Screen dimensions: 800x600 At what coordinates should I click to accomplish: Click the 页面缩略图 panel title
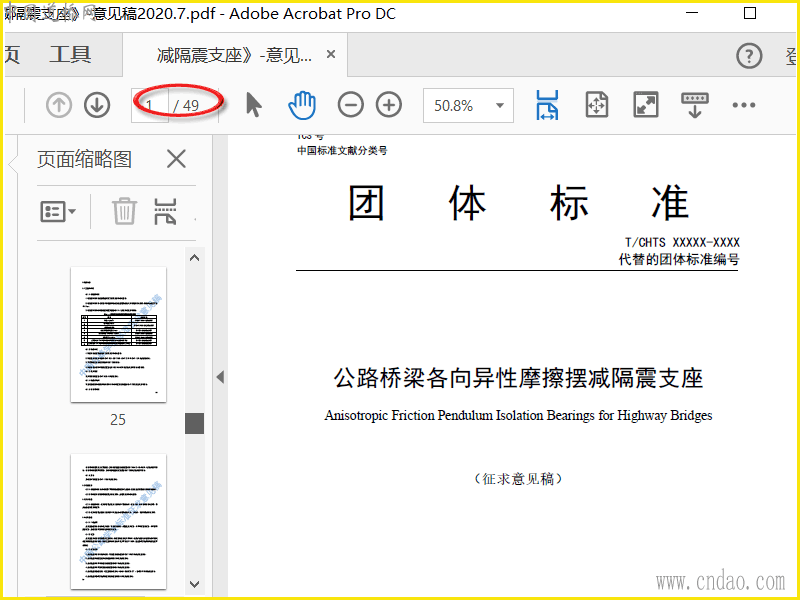click(x=84, y=159)
